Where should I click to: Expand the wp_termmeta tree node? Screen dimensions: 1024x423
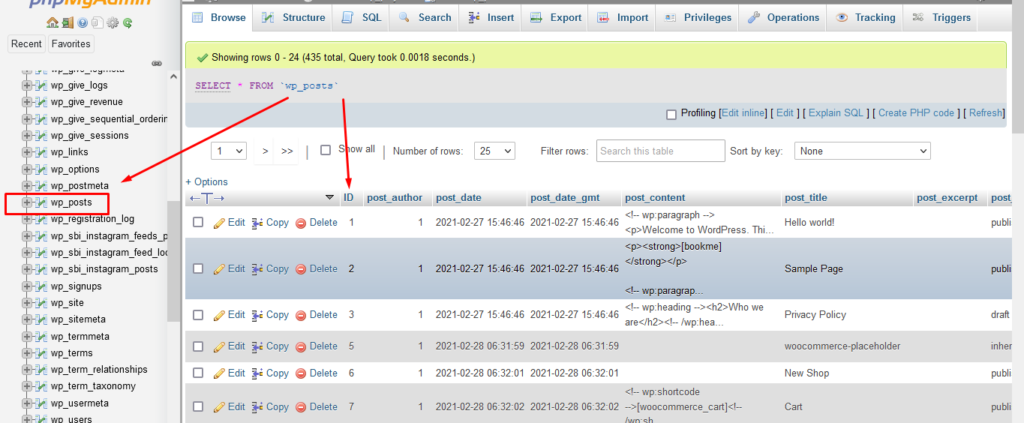[27, 336]
